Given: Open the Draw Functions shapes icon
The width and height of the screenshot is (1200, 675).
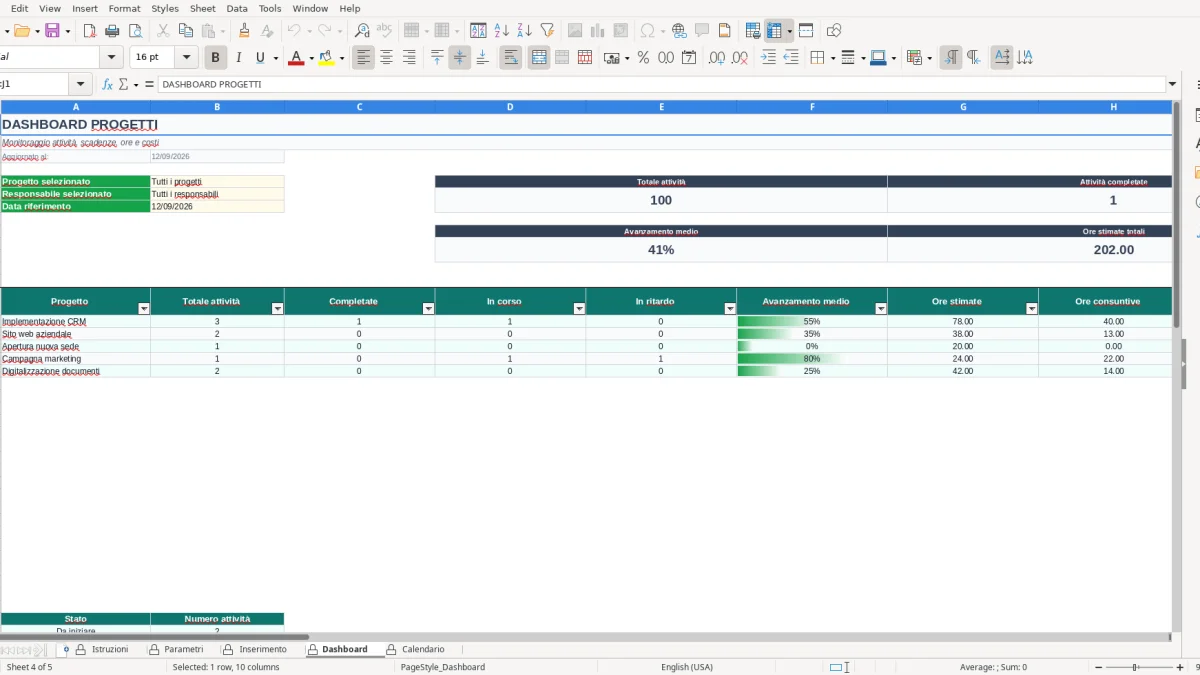Looking at the screenshot, I should pyautogui.click(x=834, y=31).
